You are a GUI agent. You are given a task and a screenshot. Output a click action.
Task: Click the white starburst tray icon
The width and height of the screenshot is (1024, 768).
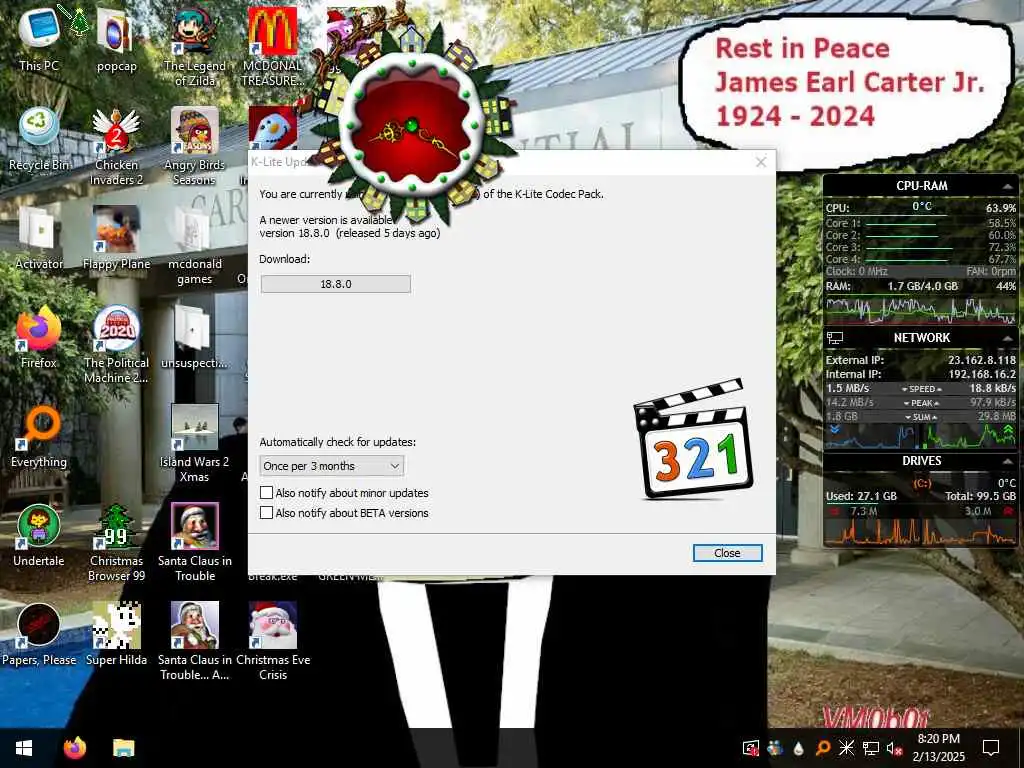pos(846,748)
